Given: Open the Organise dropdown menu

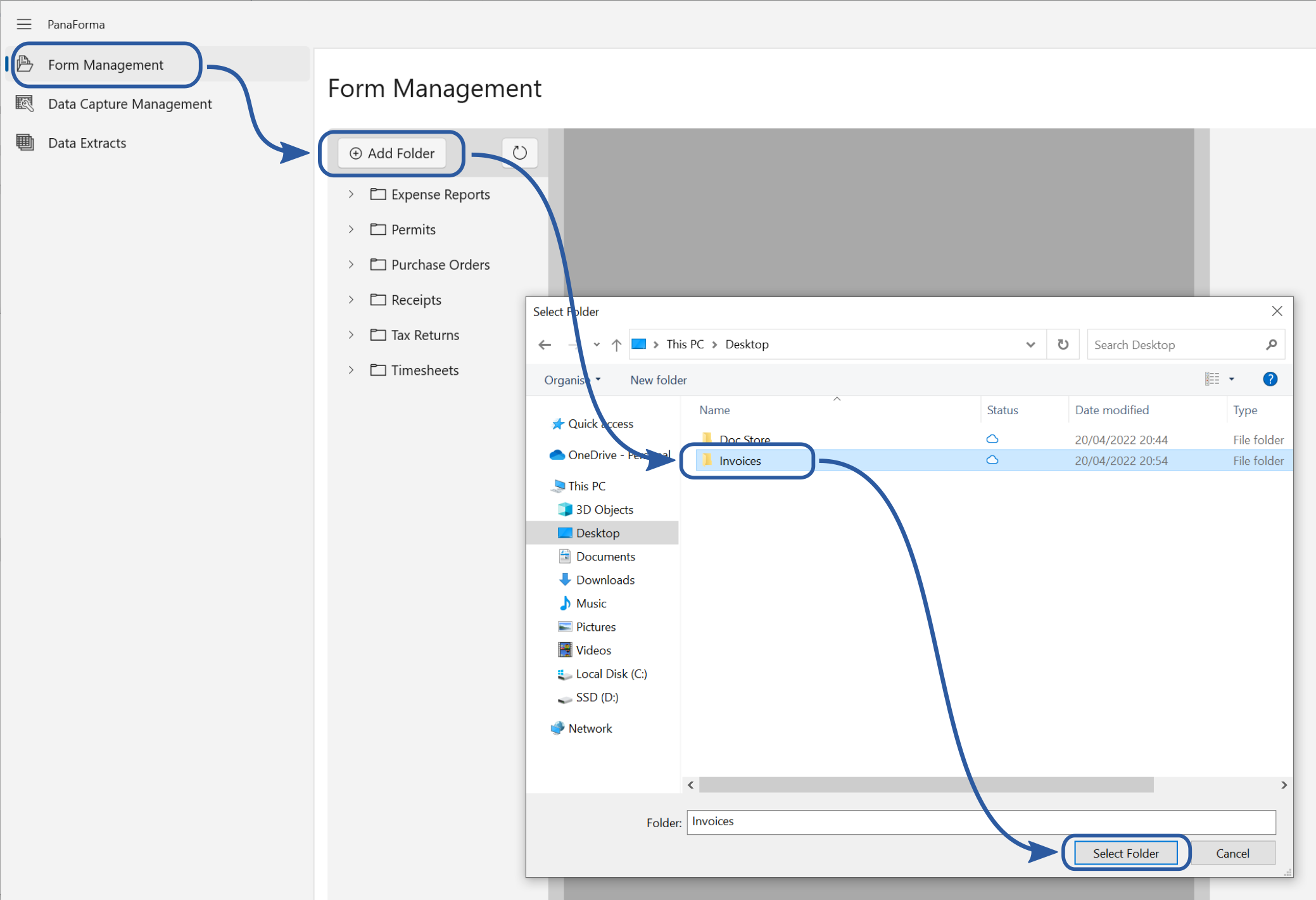Looking at the screenshot, I should [572, 380].
